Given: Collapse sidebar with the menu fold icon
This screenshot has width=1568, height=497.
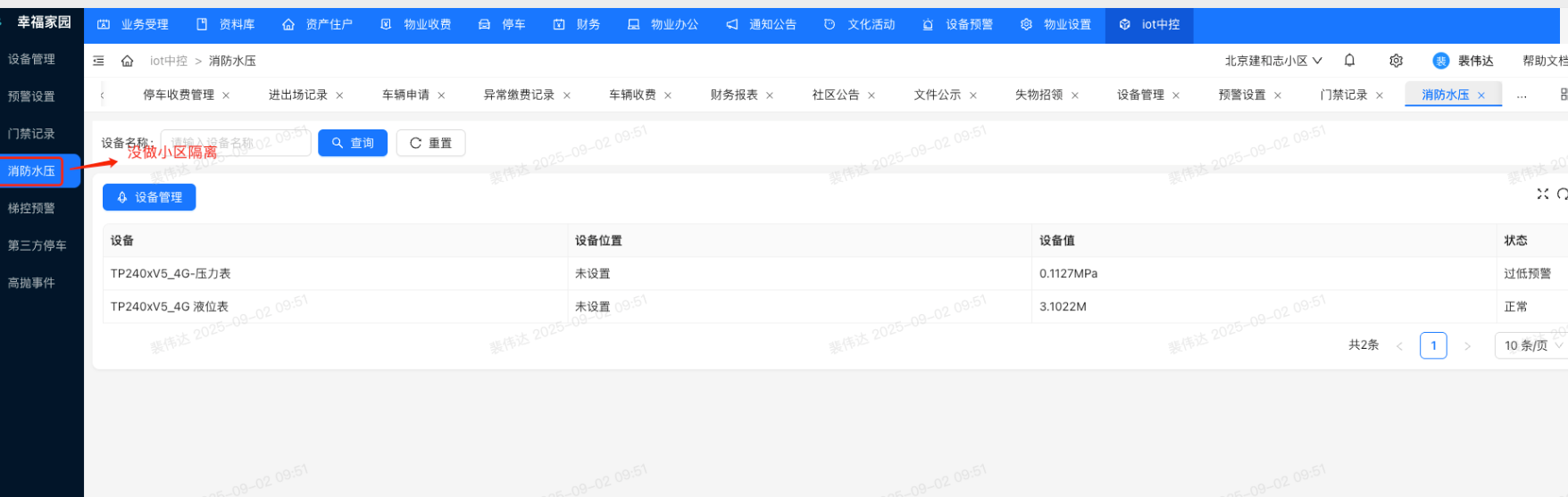Looking at the screenshot, I should (x=99, y=61).
